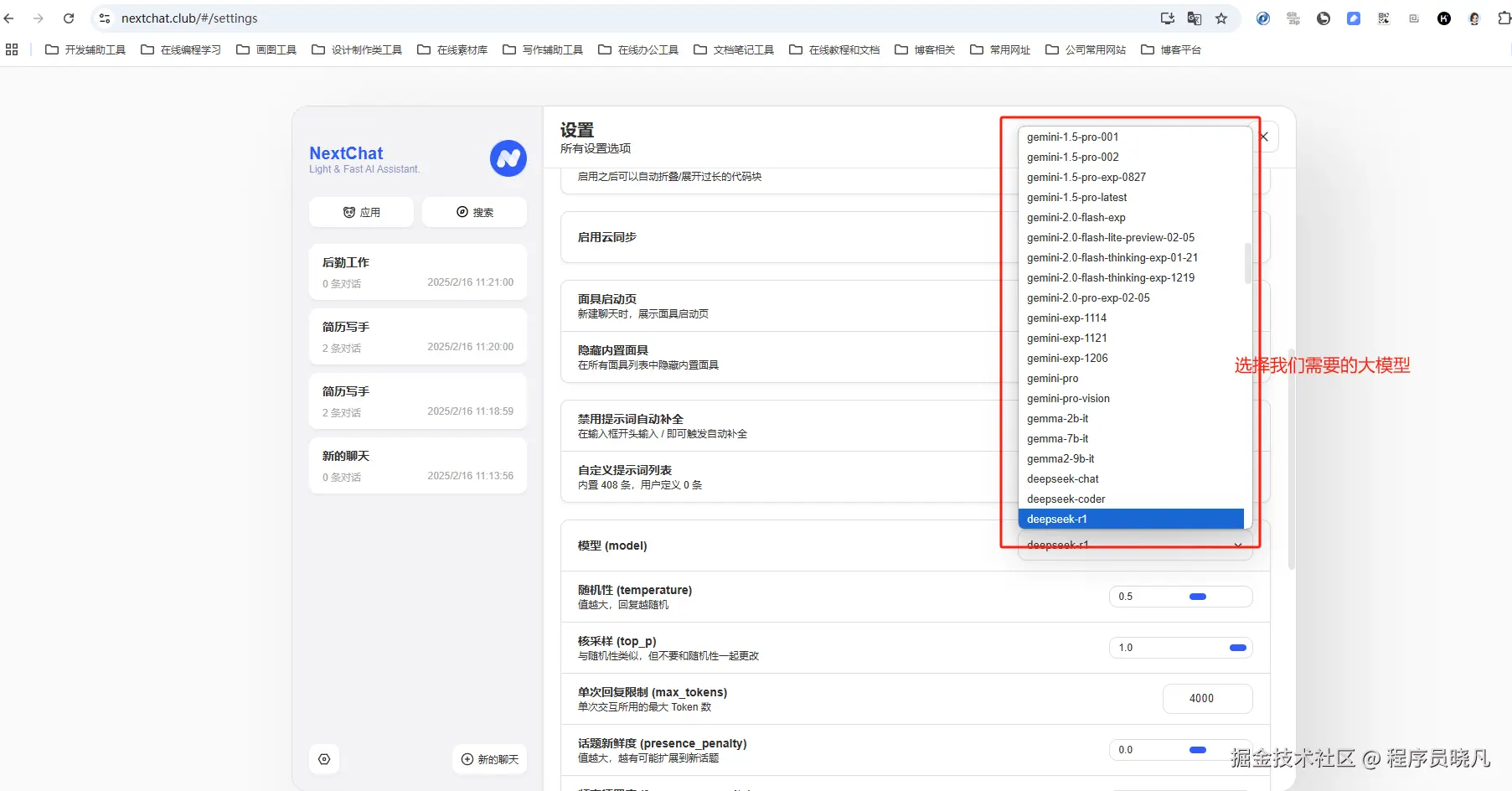Open the 在线编程学习 bookmark folder
Viewport: 1512px width, 791px height.
tap(181, 49)
